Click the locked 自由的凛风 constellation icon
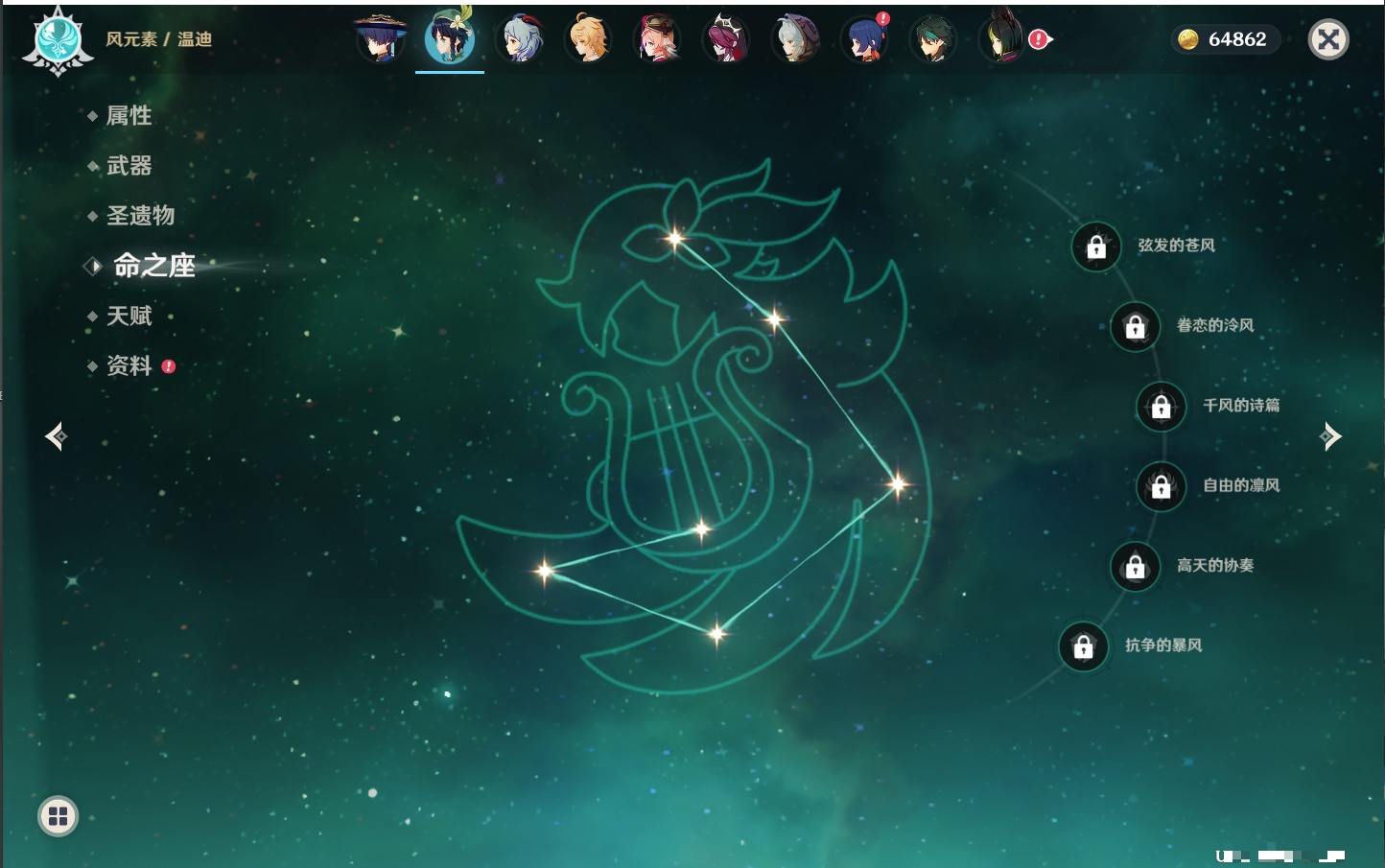 click(x=1162, y=486)
